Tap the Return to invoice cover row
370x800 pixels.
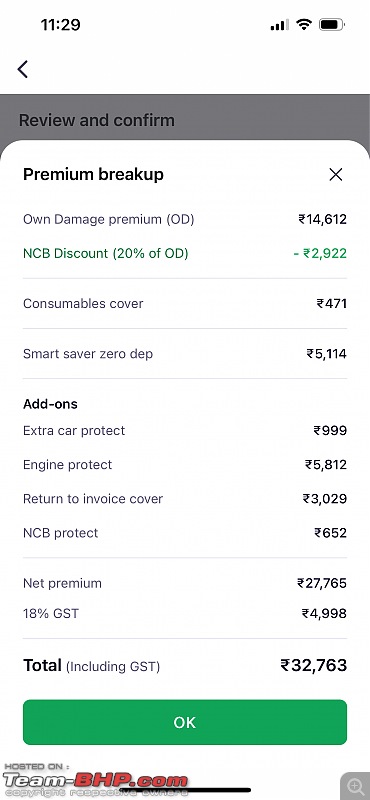coord(185,498)
